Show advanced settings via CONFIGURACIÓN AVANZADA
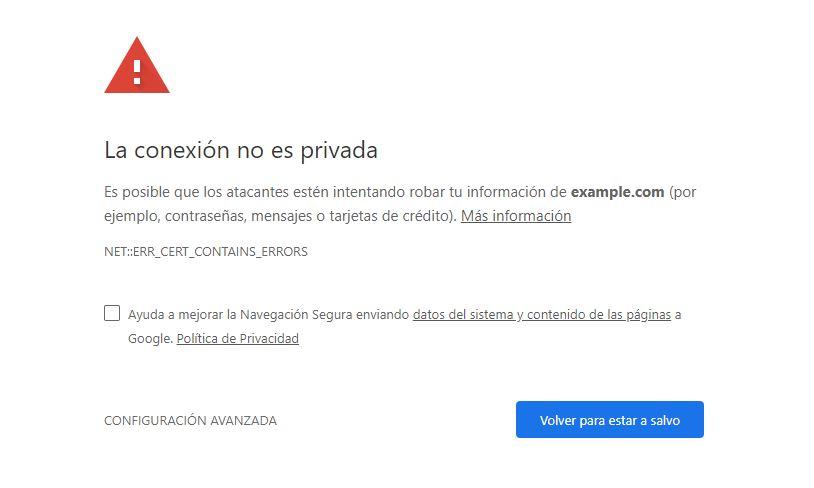Viewport: 814px width, 488px height. (x=191, y=421)
